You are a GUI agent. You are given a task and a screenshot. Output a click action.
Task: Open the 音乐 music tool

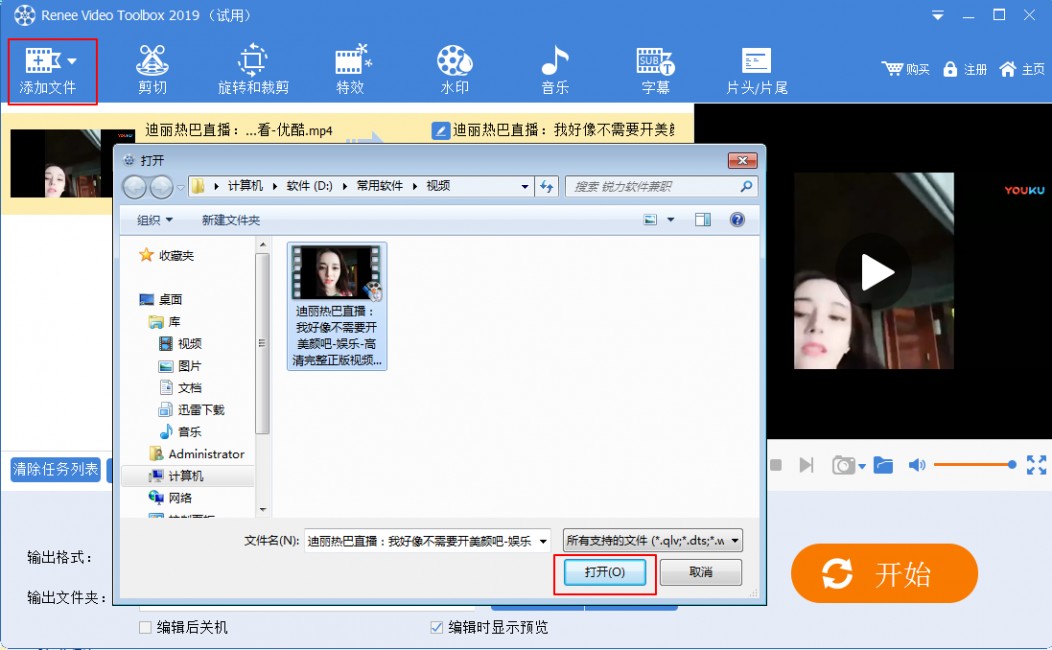click(x=555, y=70)
